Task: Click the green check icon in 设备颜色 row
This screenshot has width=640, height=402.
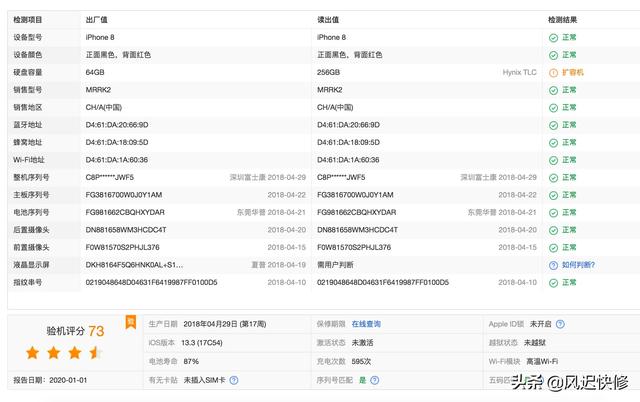Action: [553, 56]
